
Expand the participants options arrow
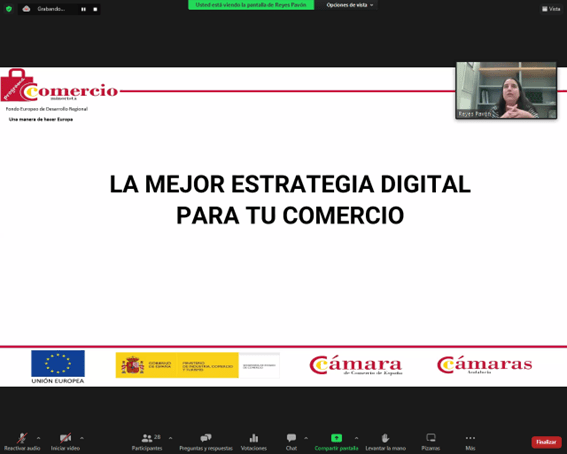(x=170, y=438)
